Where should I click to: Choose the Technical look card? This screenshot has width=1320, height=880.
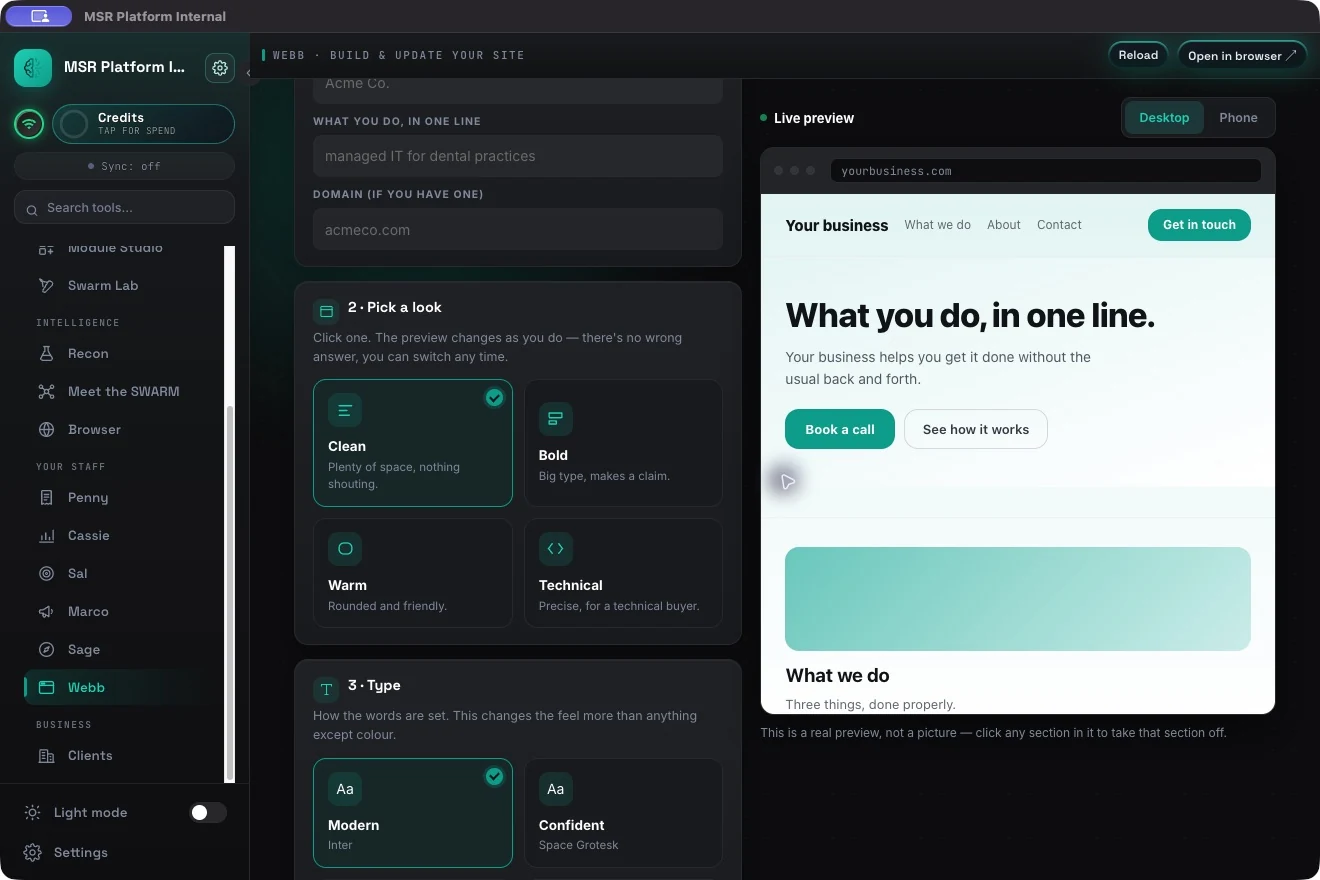tap(623, 573)
